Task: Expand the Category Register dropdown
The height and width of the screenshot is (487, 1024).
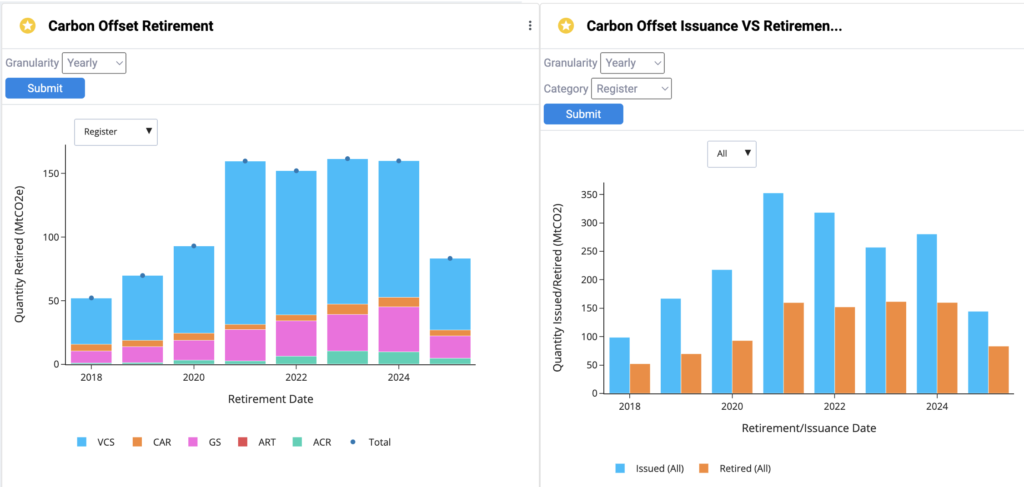Action: (631, 89)
